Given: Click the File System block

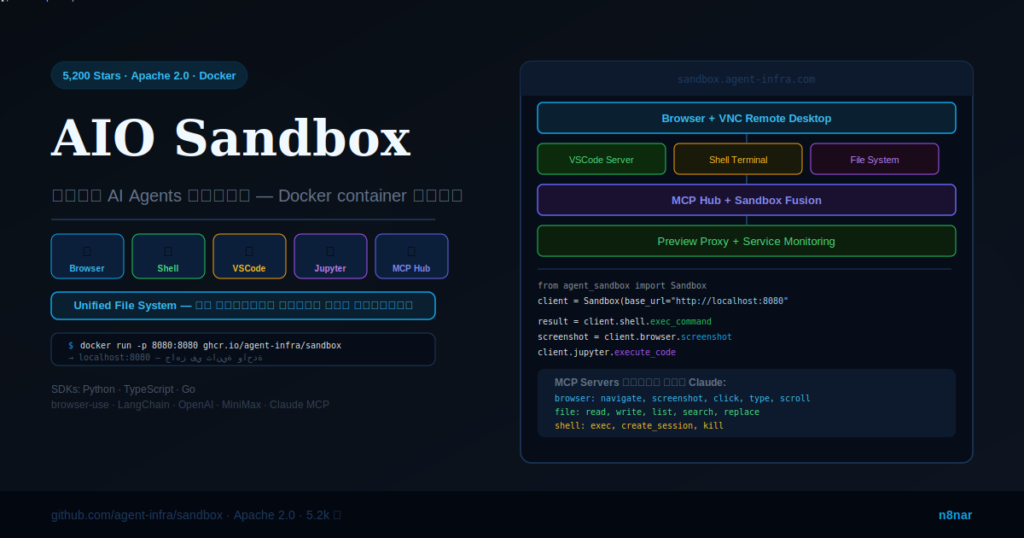Looking at the screenshot, I should pyautogui.click(x=874, y=159).
